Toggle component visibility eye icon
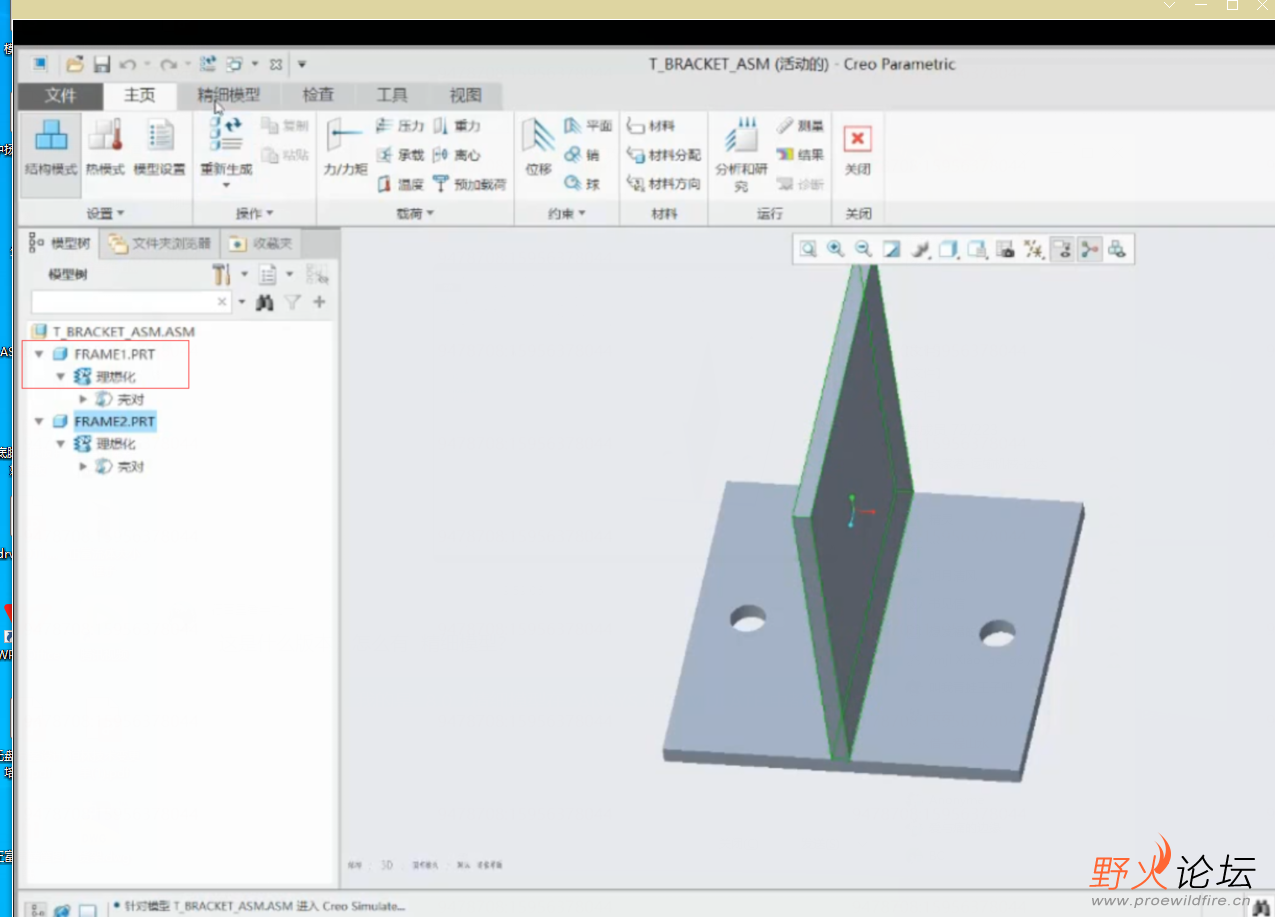1275x917 pixels. pyautogui.click(x=1117, y=249)
